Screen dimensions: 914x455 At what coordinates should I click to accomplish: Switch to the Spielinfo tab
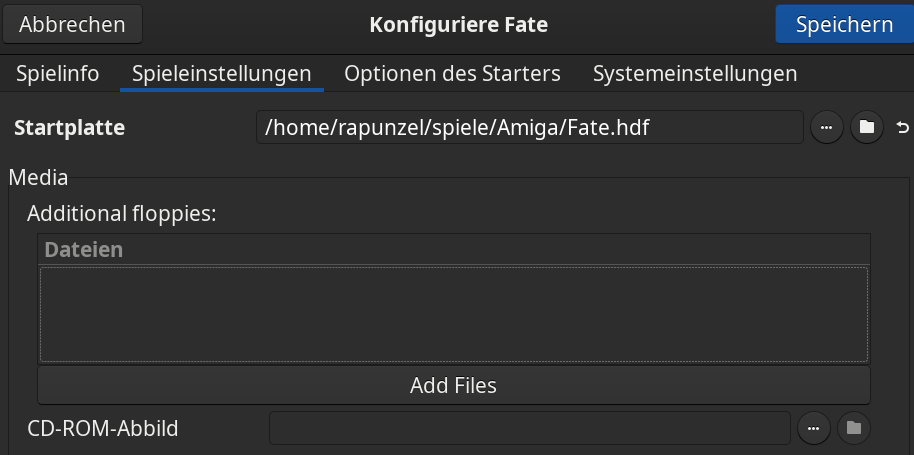point(58,74)
